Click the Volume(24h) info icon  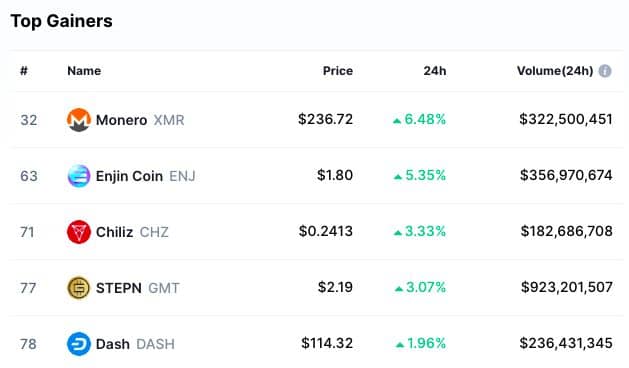[x=605, y=71]
